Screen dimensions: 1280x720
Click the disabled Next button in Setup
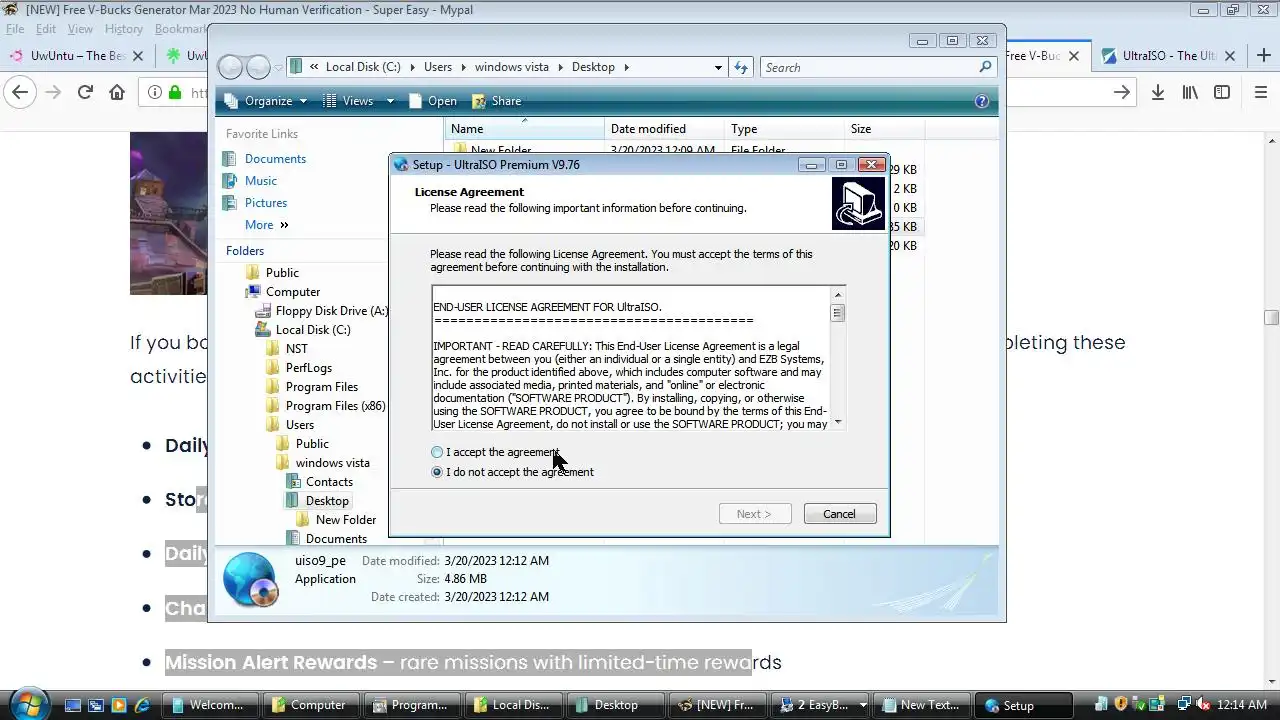pos(755,514)
